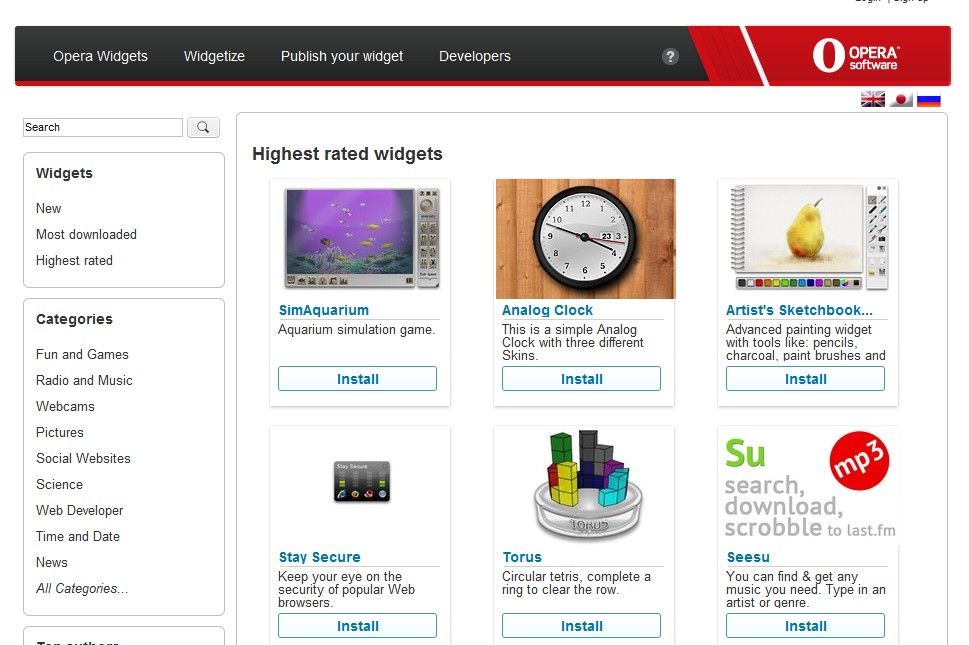This screenshot has height=645, width=969.
Task: Browse the Pictures category
Action: pyautogui.click(x=59, y=432)
